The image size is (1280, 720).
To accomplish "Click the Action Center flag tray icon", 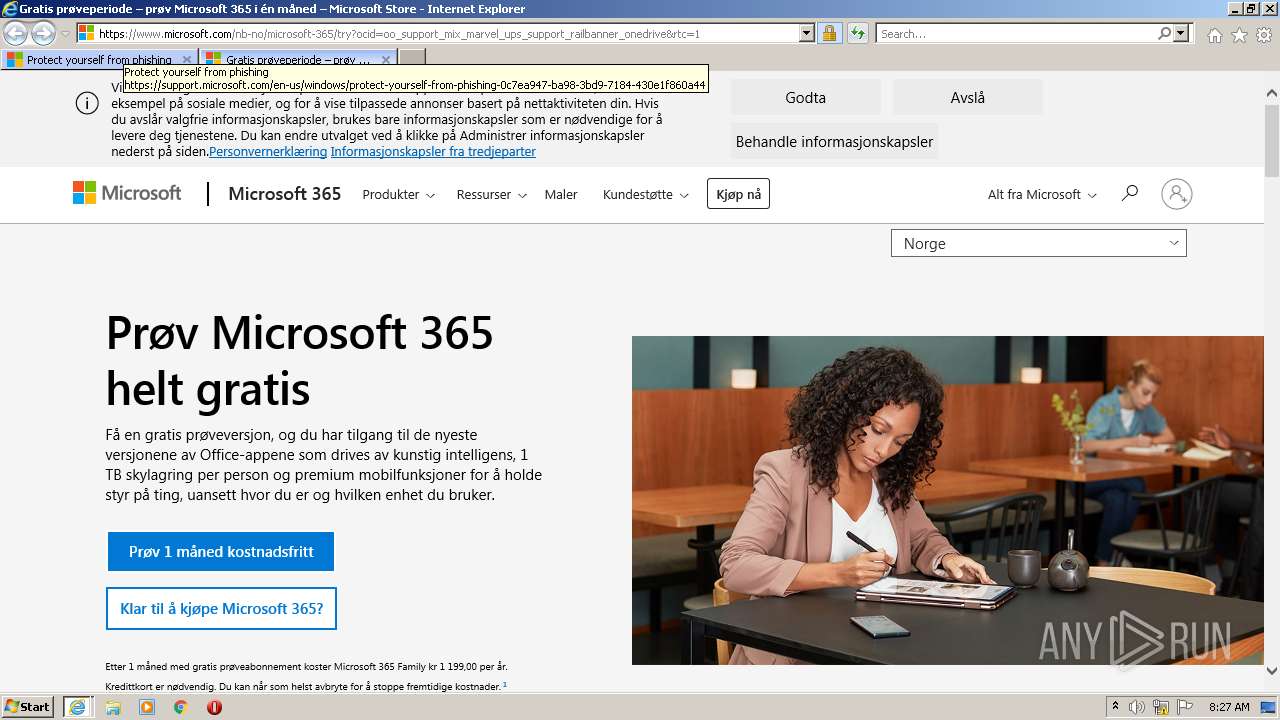I will pos(1185,707).
